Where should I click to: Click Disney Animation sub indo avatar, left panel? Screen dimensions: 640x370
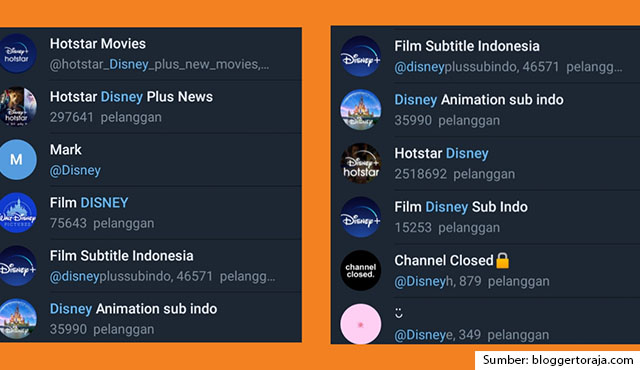click(16, 319)
